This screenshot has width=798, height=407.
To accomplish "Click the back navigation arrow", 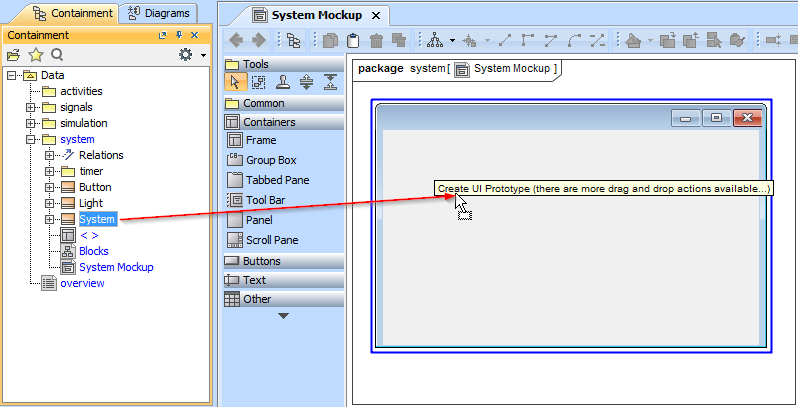I will tap(237, 40).
